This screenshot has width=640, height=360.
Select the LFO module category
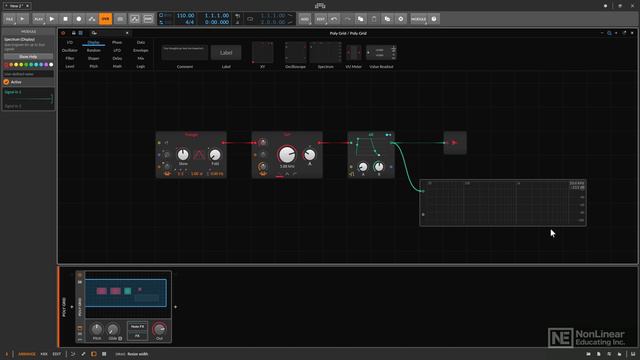point(117,50)
